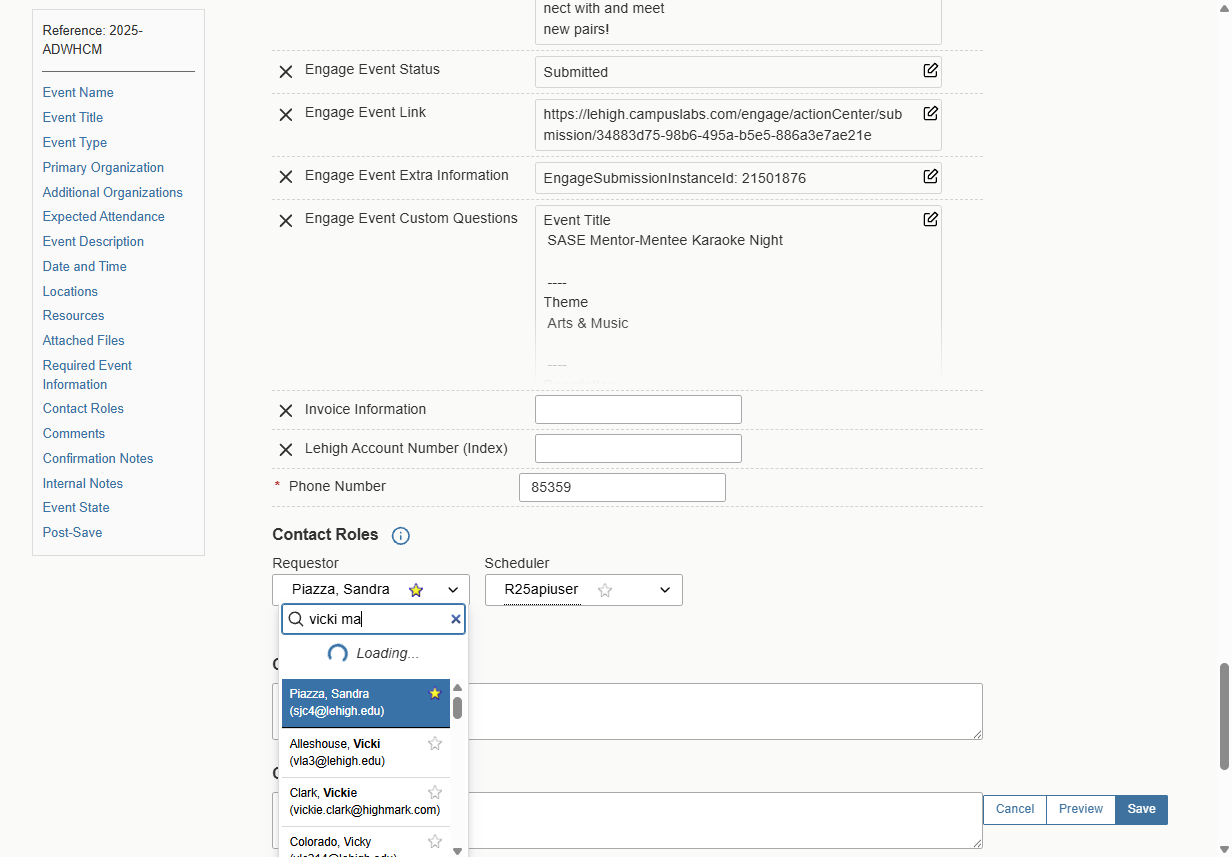The height and width of the screenshot is (857, 1232).
Task: Click the Cancel button
Action: tap(1015, 809)
